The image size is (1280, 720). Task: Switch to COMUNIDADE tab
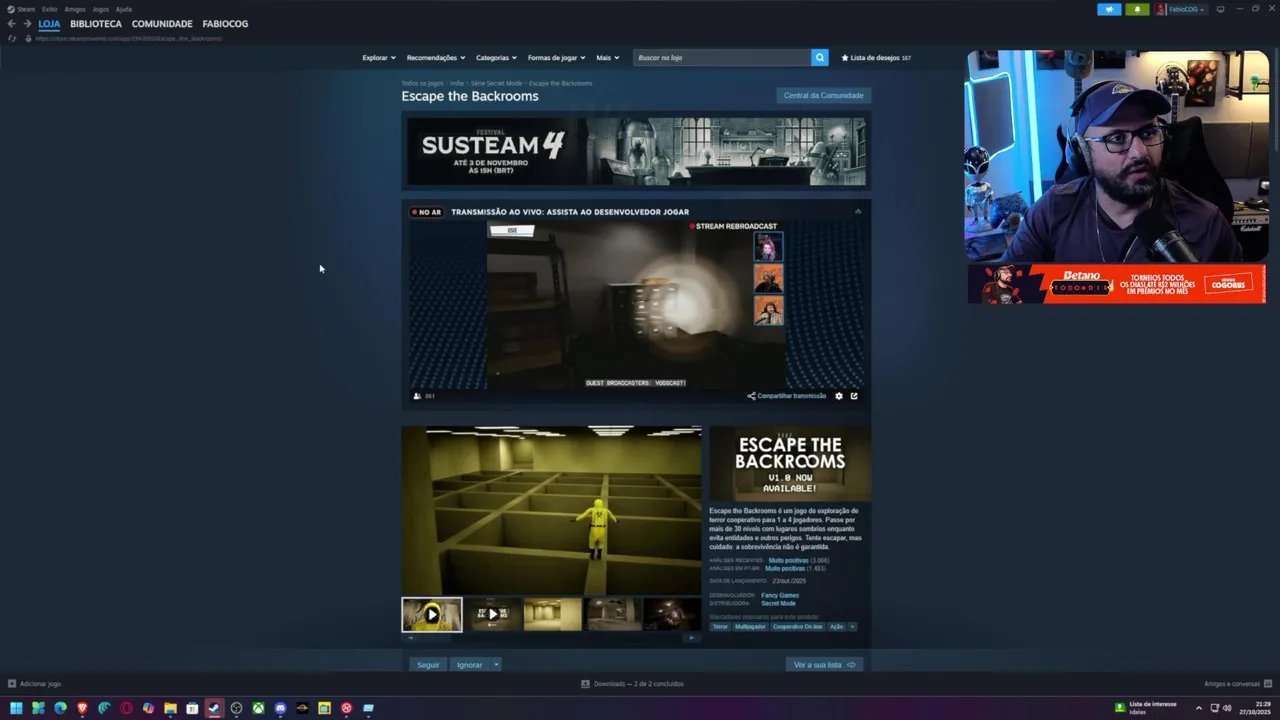point(162,24)
